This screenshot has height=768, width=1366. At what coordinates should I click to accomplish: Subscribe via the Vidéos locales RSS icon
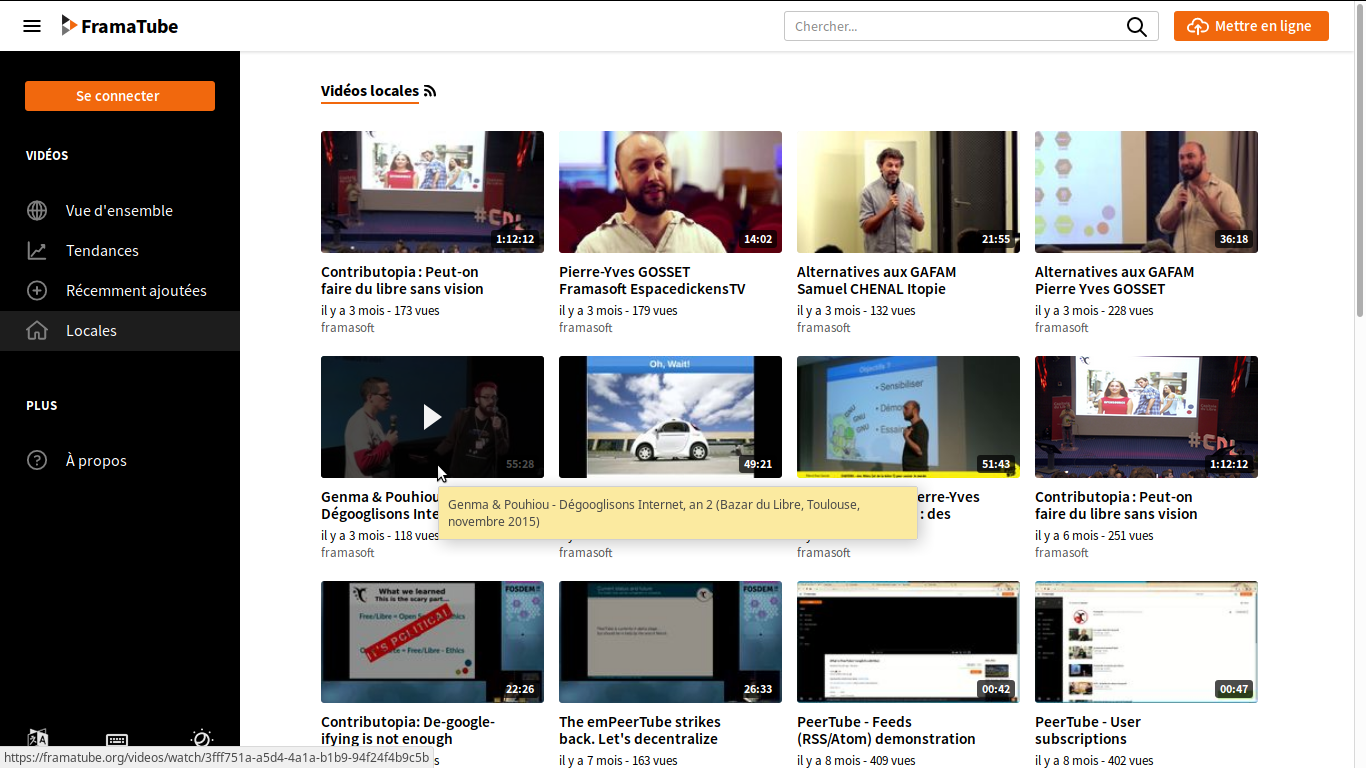pos(430,91)
